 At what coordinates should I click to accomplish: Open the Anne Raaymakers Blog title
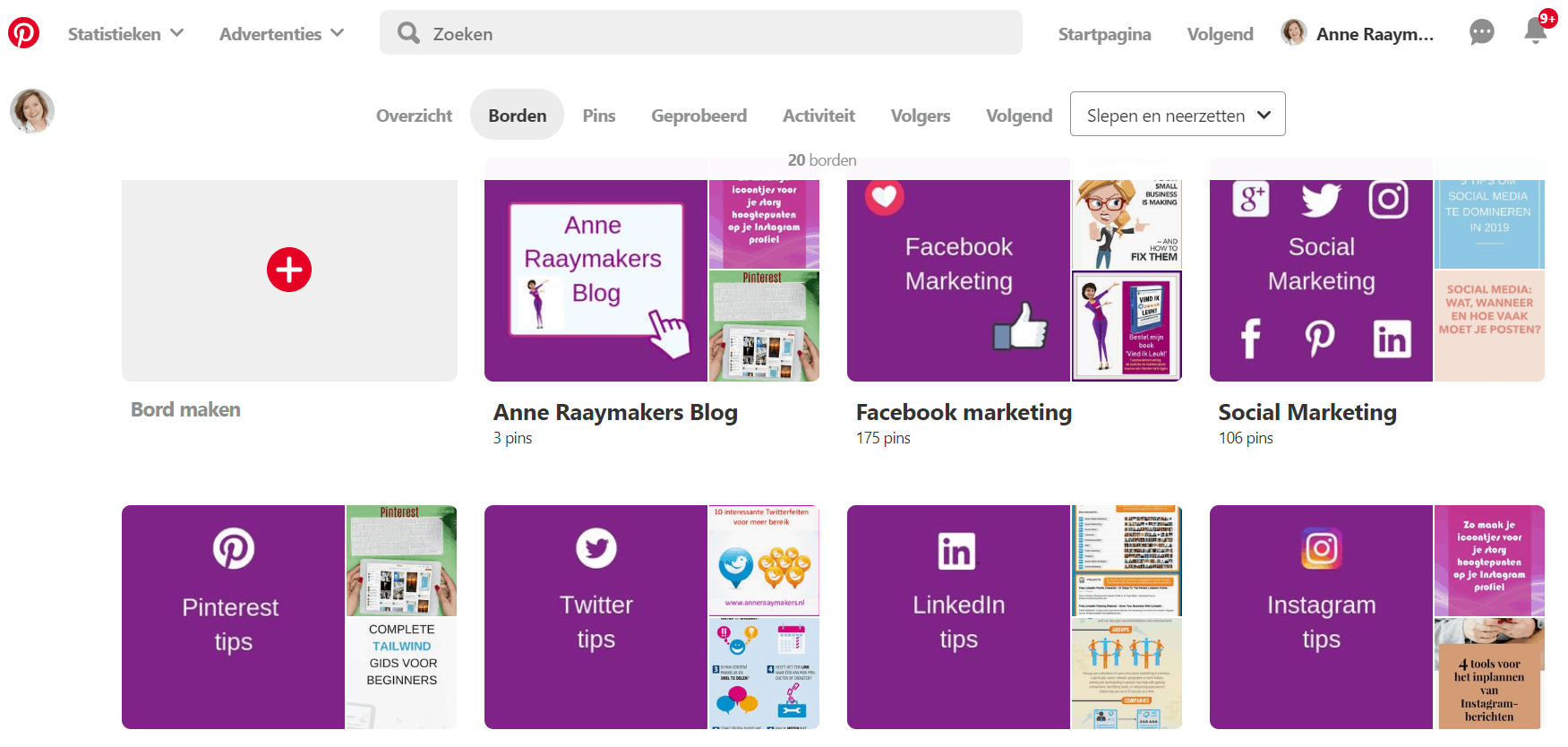(615, 412)
